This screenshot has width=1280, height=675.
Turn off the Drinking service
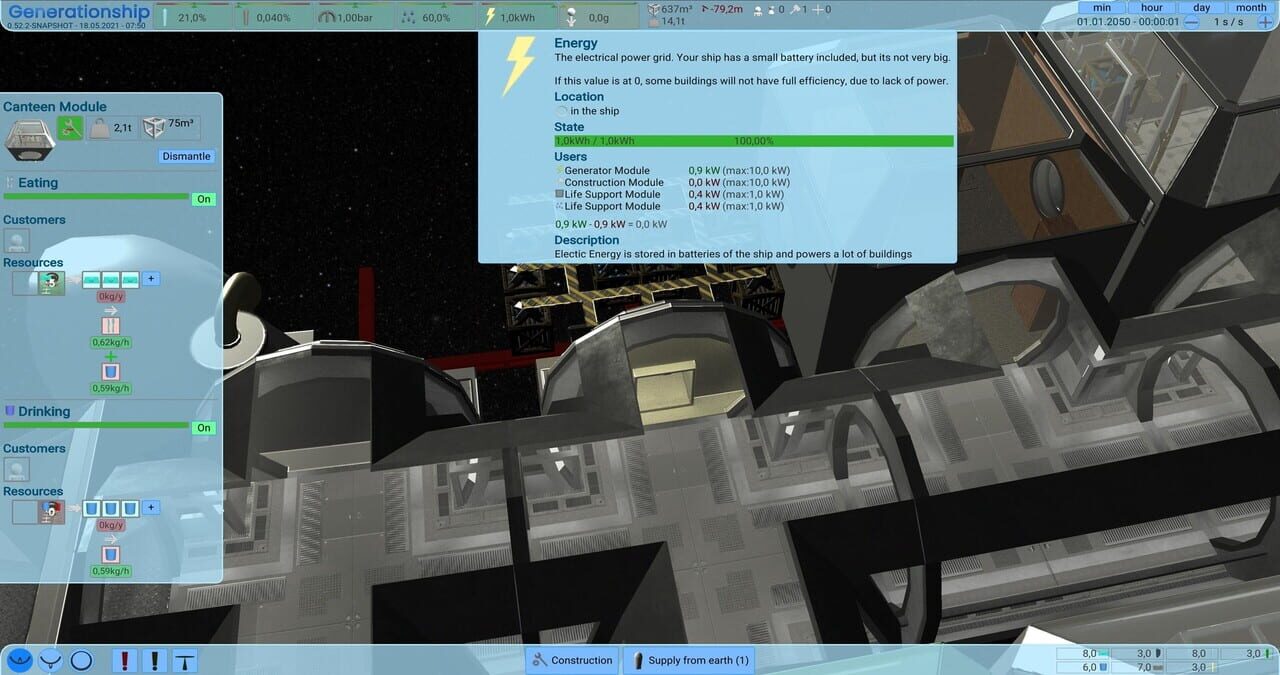203,427
